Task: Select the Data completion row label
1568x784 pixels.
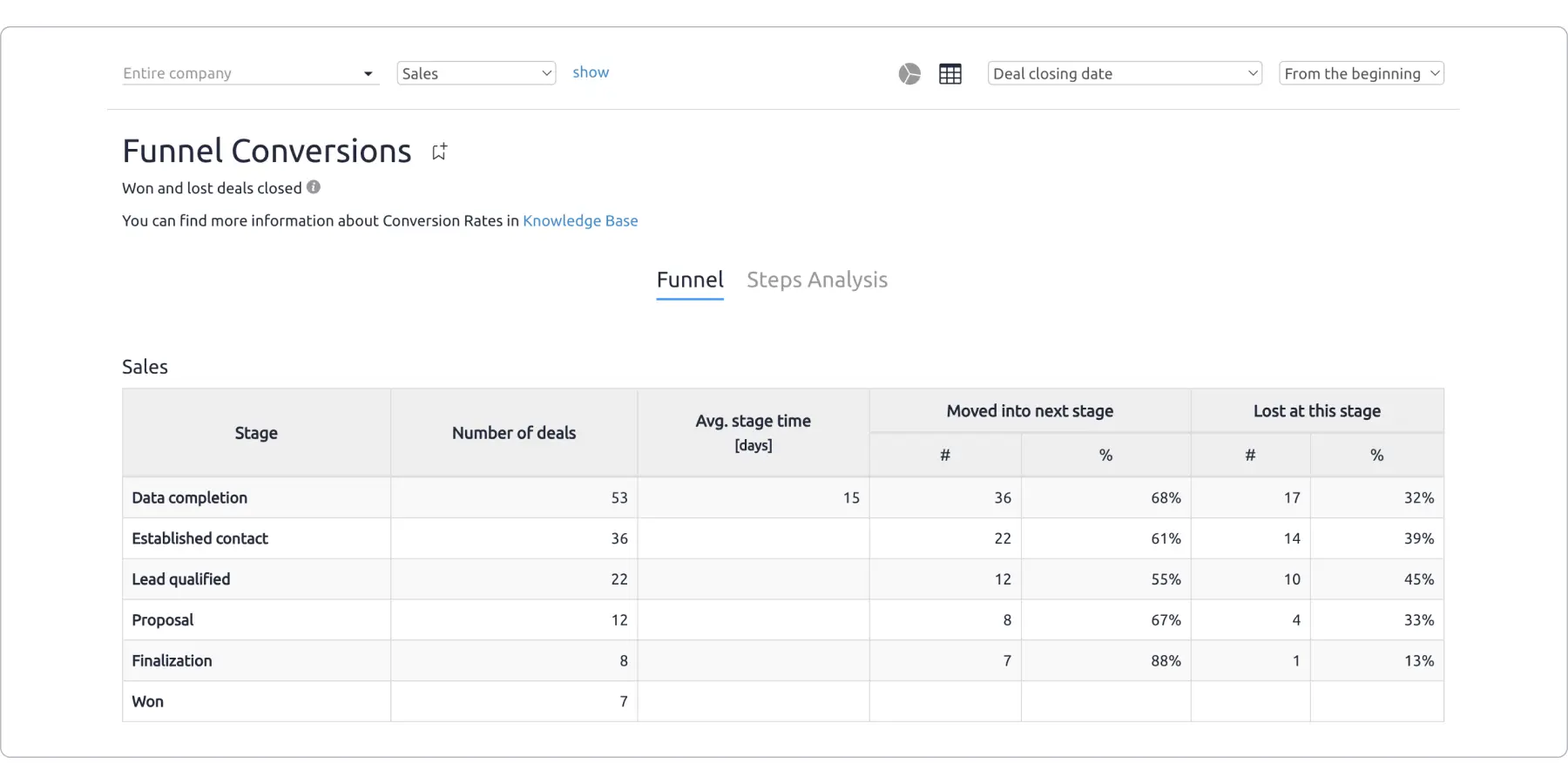Action: pyautogui.click(x=190, y=497)
